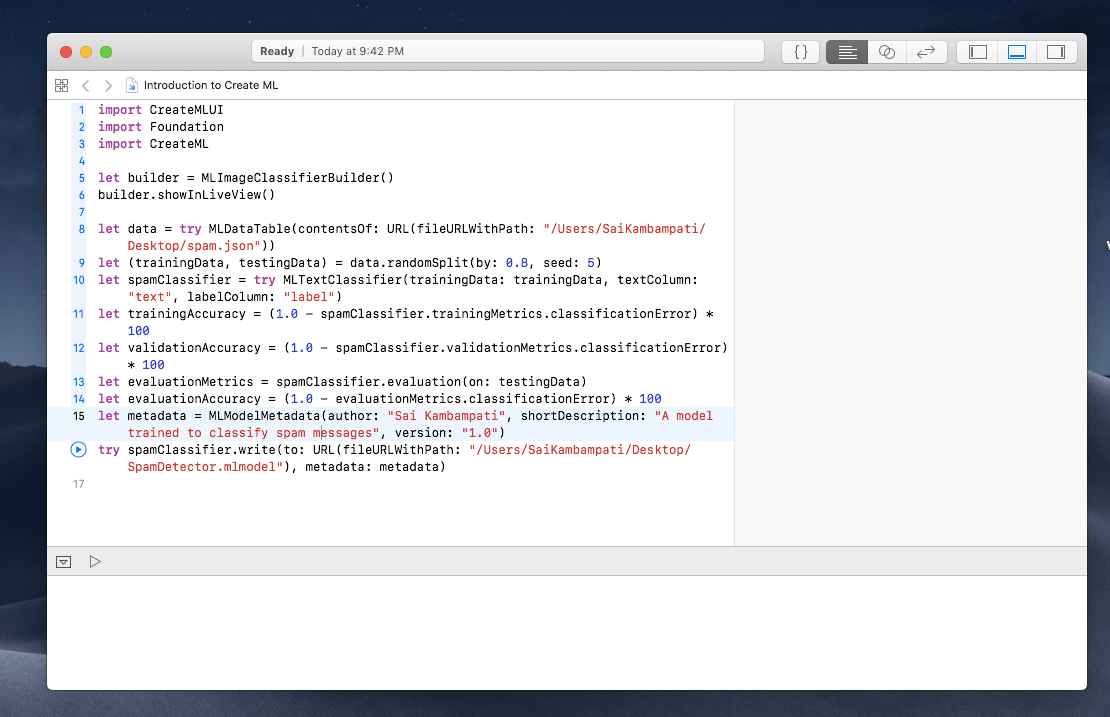Run code up to line 16 using blue play button

[79, 450]
